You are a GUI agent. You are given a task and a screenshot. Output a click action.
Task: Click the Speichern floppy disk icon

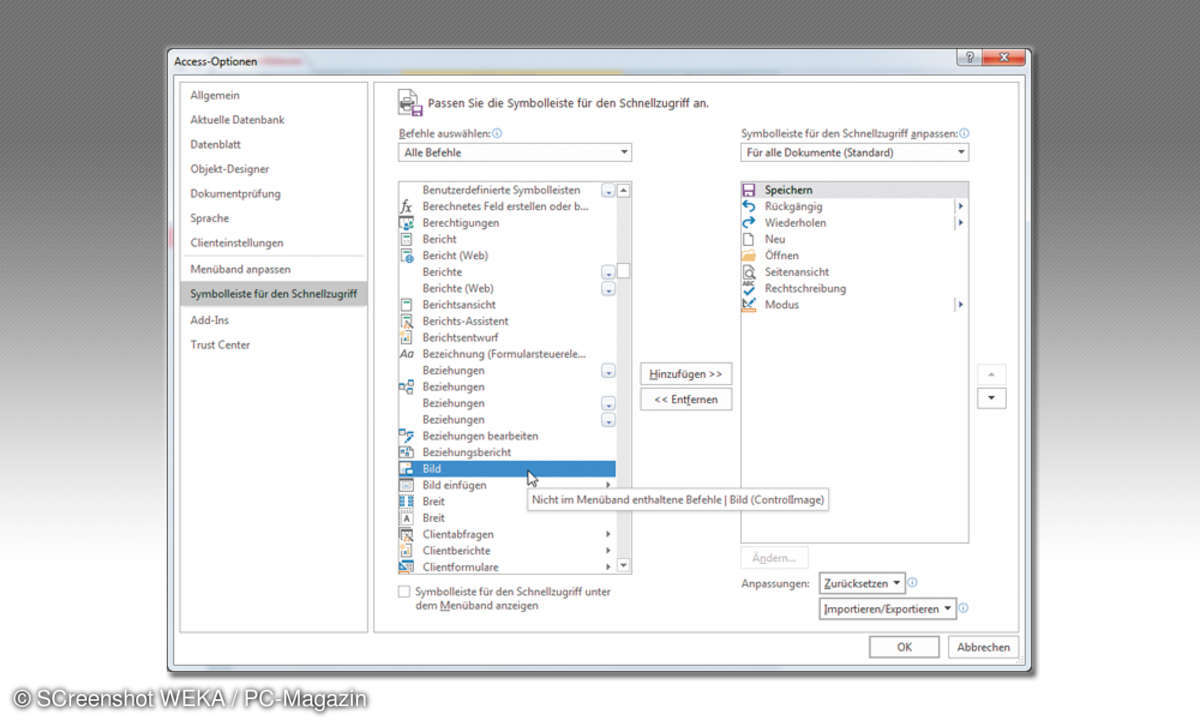pyautogui.click(x=749, y=190)
